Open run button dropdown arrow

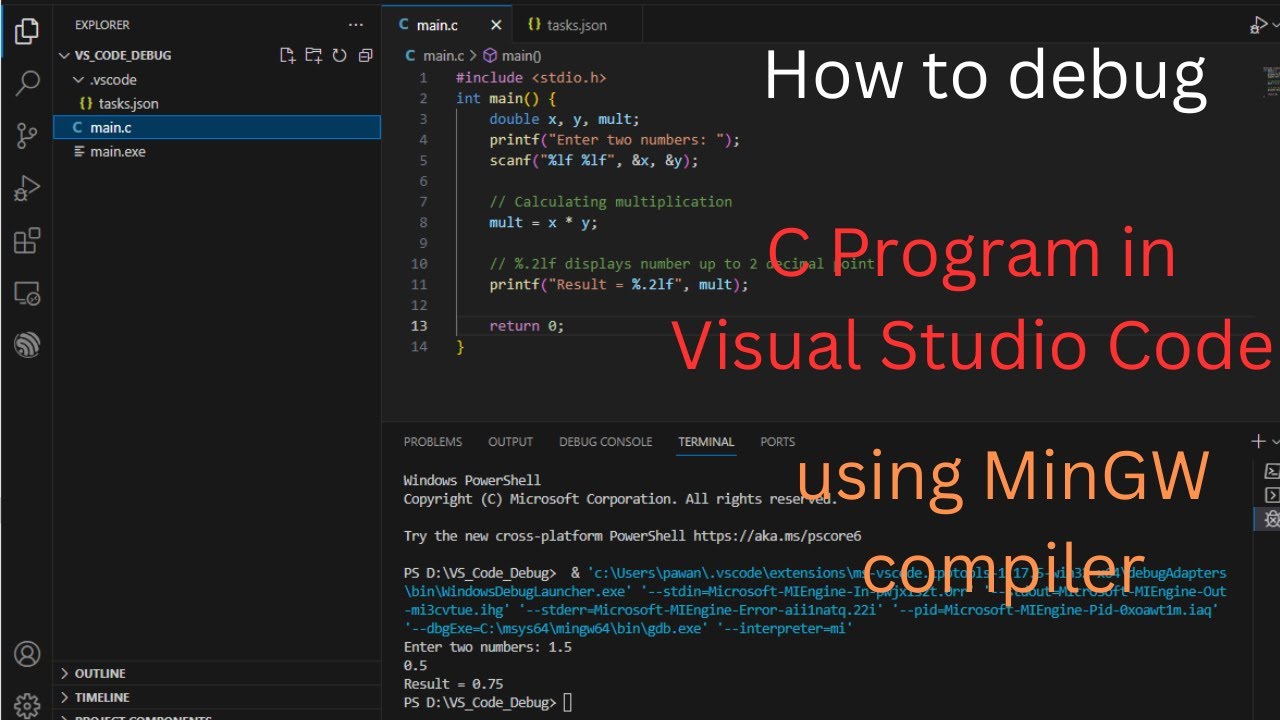[1274, 26]
